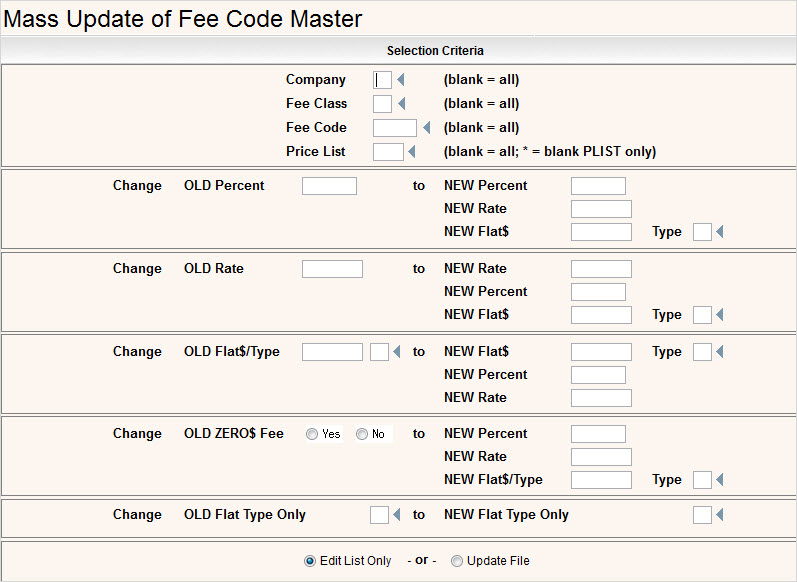Click NEW Flat$ field in OLD Flat$/Type section
Screen dimensions: 797x582
point(601,352)
